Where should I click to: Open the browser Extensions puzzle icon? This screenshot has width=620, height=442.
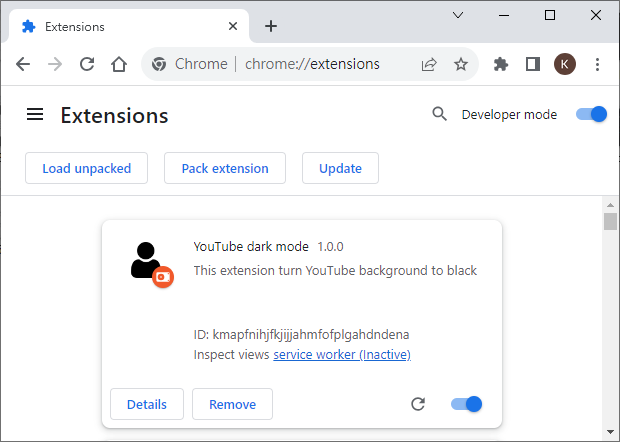coord(501,64)
